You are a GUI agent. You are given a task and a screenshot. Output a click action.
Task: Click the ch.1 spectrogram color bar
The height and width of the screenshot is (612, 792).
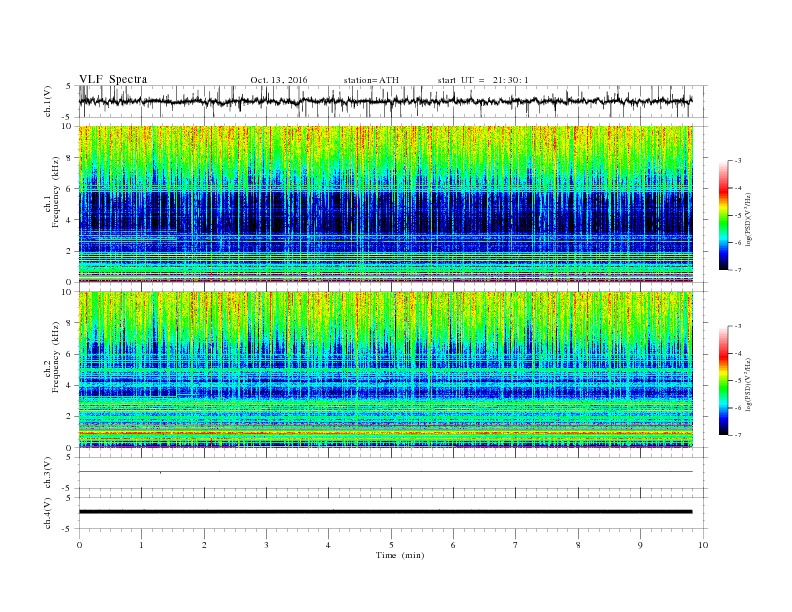(x=724, y=215)
